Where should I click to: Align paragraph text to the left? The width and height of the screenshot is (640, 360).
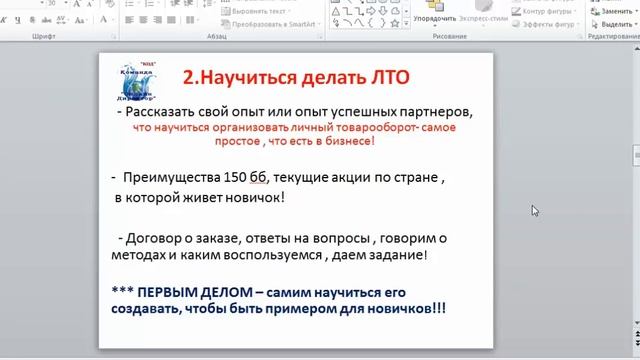coord(129,20)
